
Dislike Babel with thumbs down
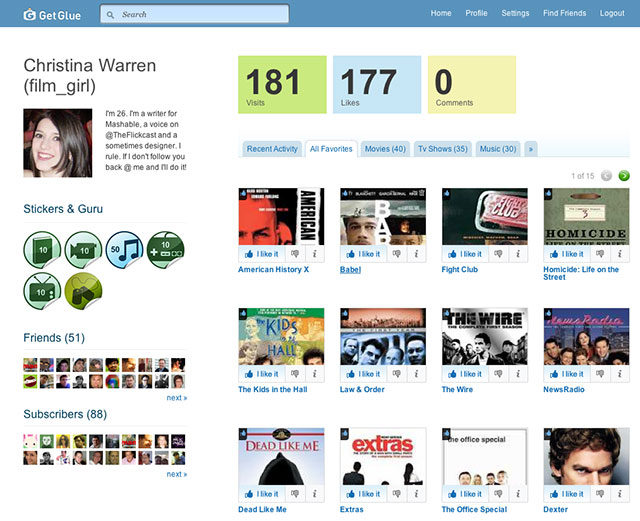coord(396,254)
